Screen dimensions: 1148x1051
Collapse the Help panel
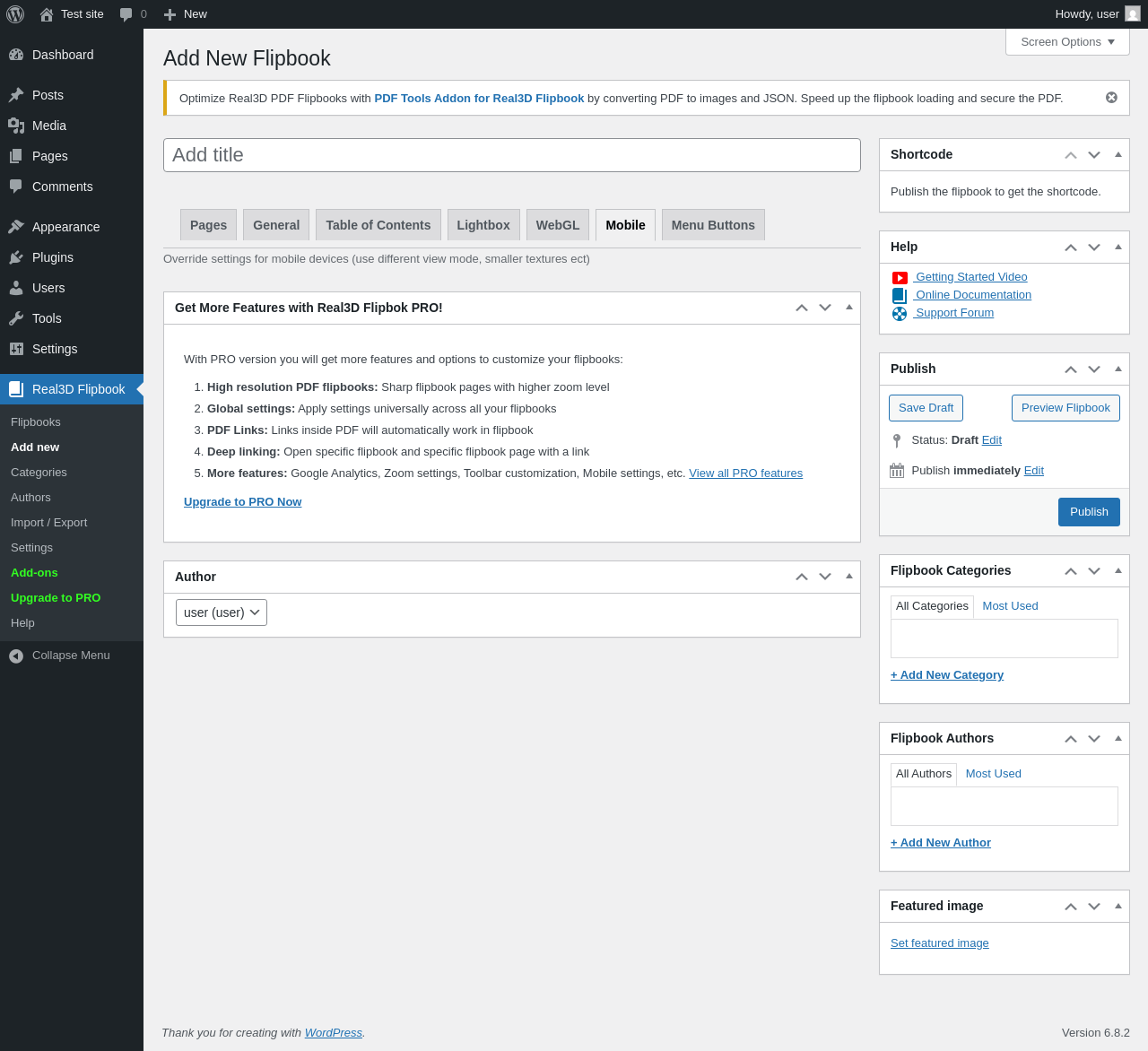(x=1118, y=247)
